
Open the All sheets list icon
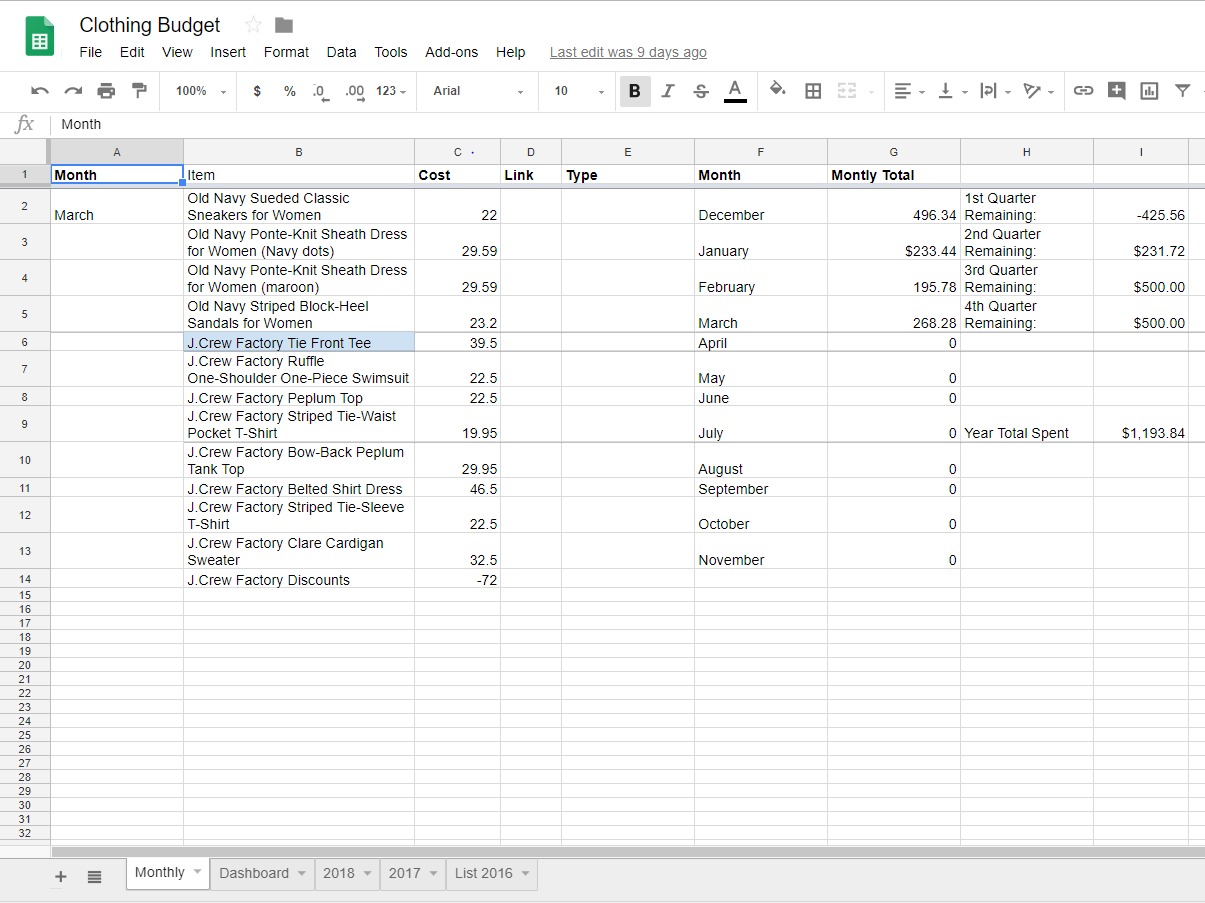pos(94,876)
